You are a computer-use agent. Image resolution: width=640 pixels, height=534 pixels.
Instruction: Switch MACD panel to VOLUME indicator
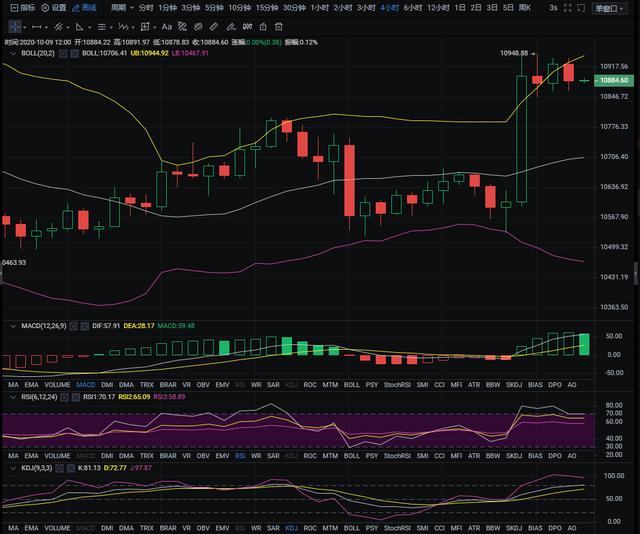[57, 385]
